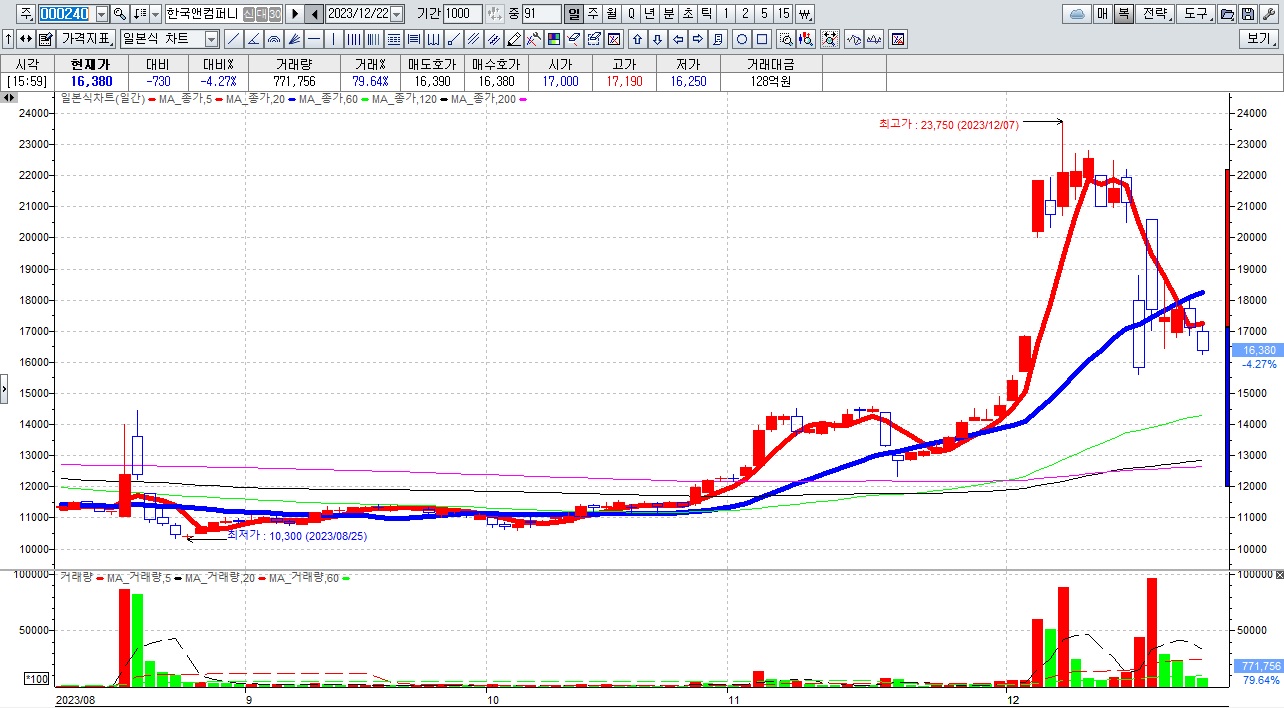Switch to the 월 monthly period

(612, 14)
